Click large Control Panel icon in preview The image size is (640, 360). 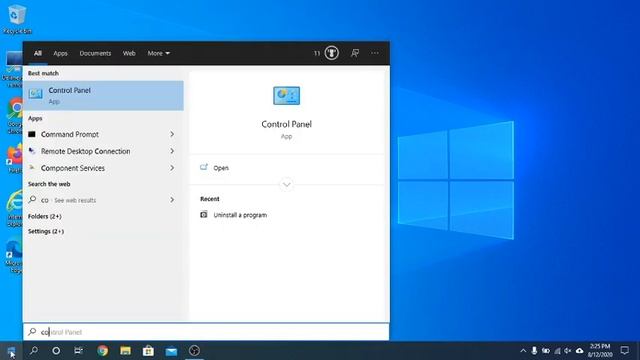click(287, 96)
